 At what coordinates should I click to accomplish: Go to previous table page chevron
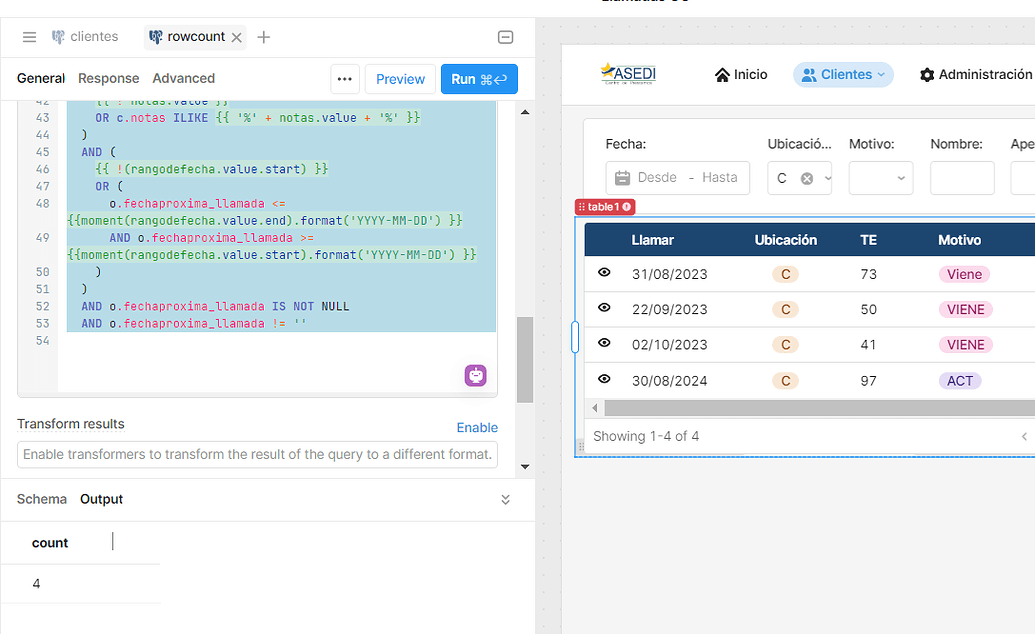(1024, 437)
